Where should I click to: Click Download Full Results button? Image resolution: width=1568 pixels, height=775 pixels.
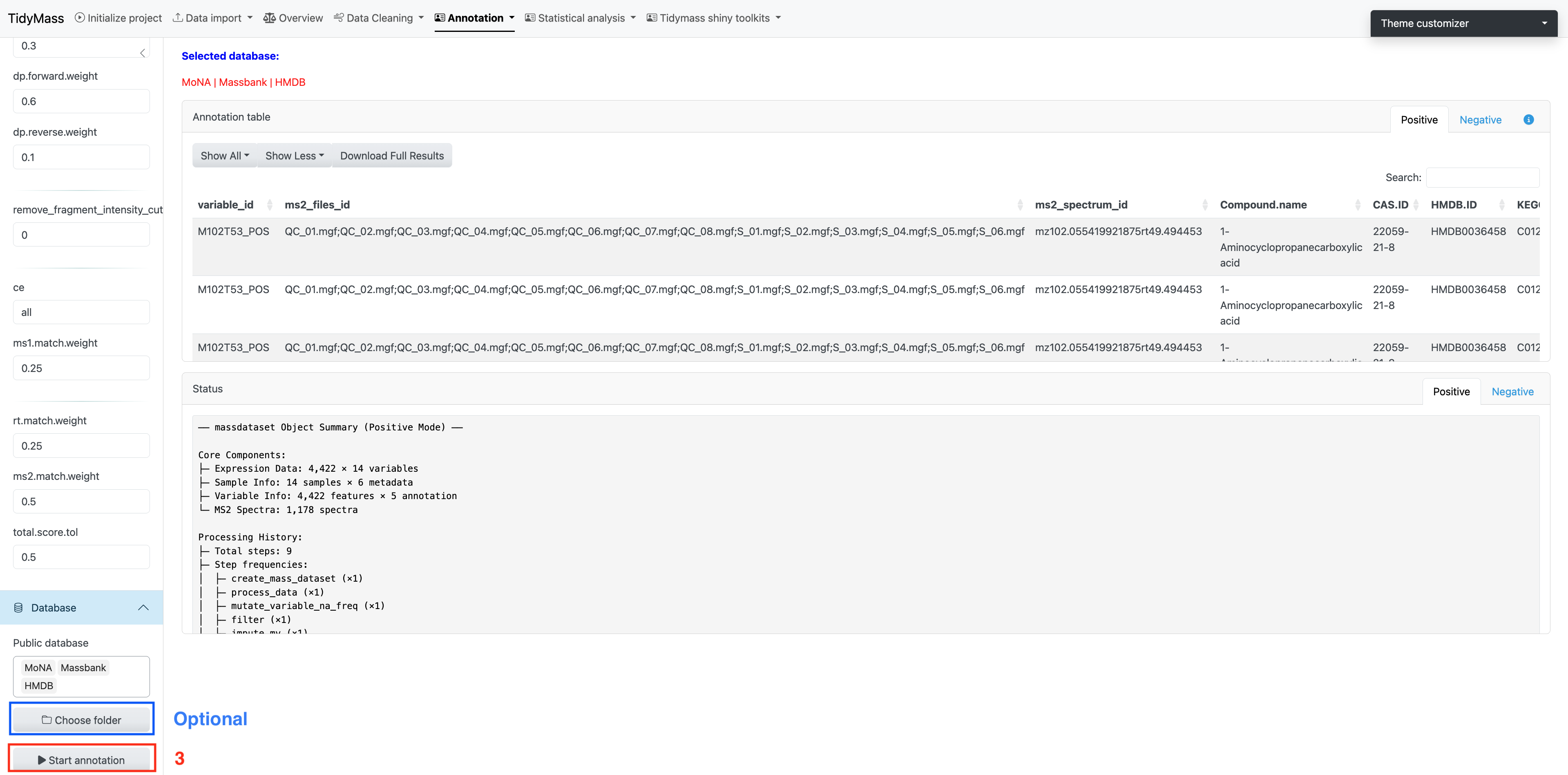pos(392,156)
